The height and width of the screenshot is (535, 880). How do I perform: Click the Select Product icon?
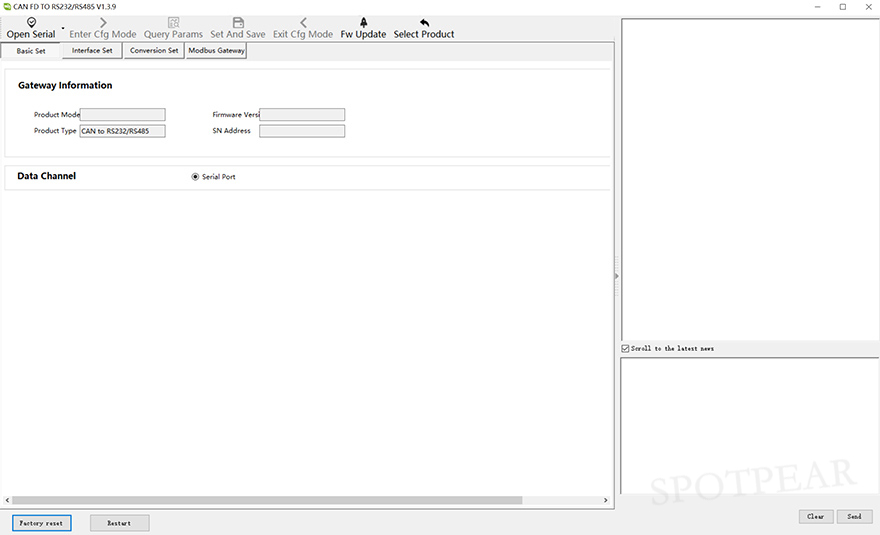coord(424,23)
